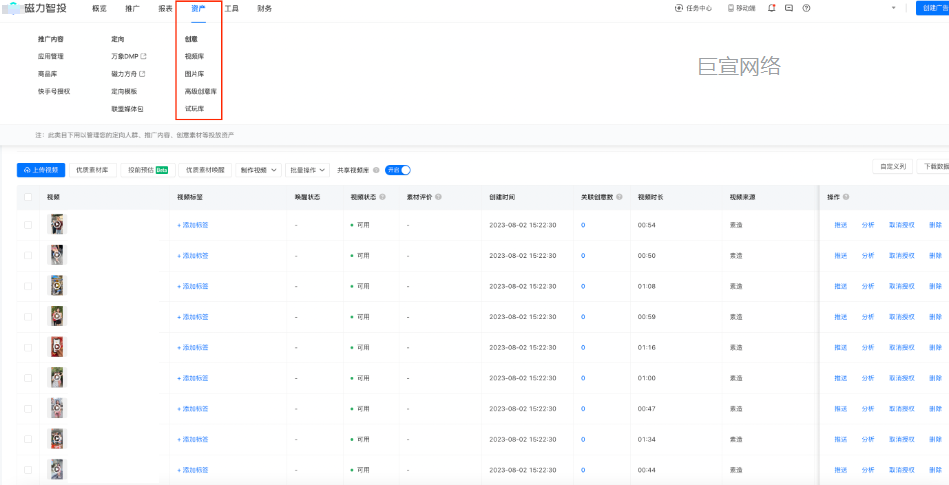Click info icon beside 共享视频库
This screenshot has height=485, width=949.
tap(376, 170)
